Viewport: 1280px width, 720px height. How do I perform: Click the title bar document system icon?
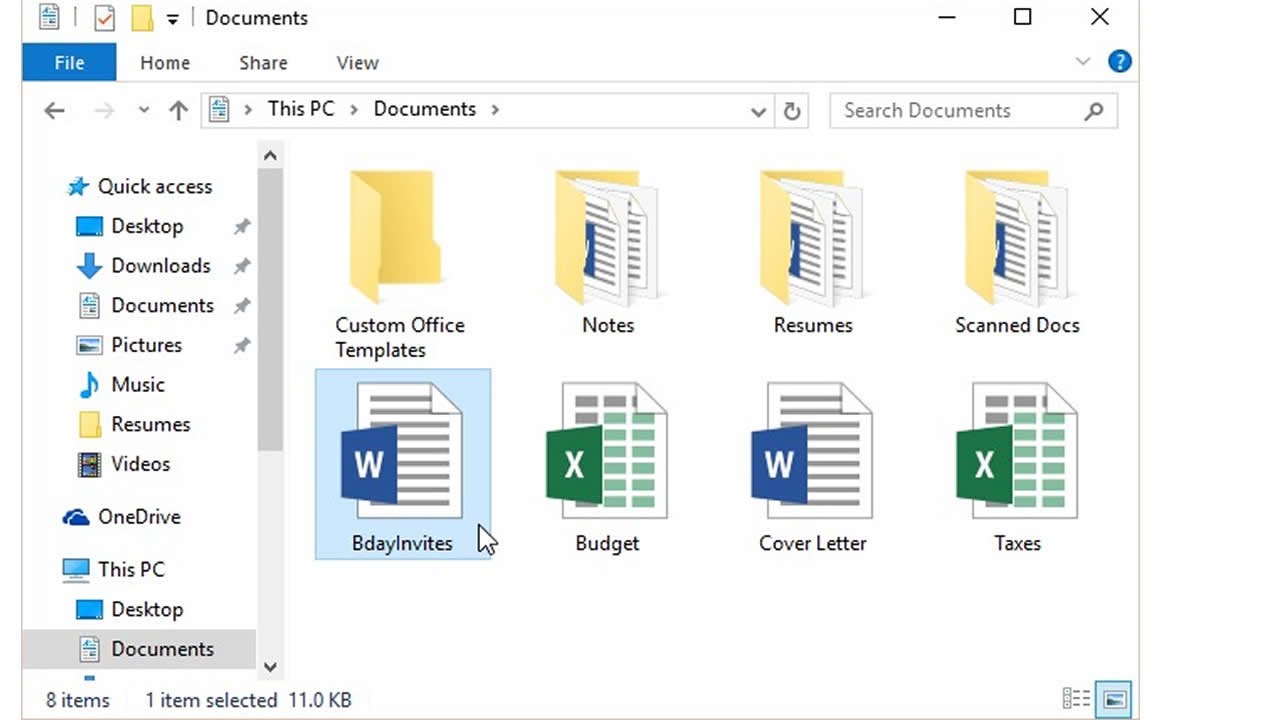pos(48,17)
